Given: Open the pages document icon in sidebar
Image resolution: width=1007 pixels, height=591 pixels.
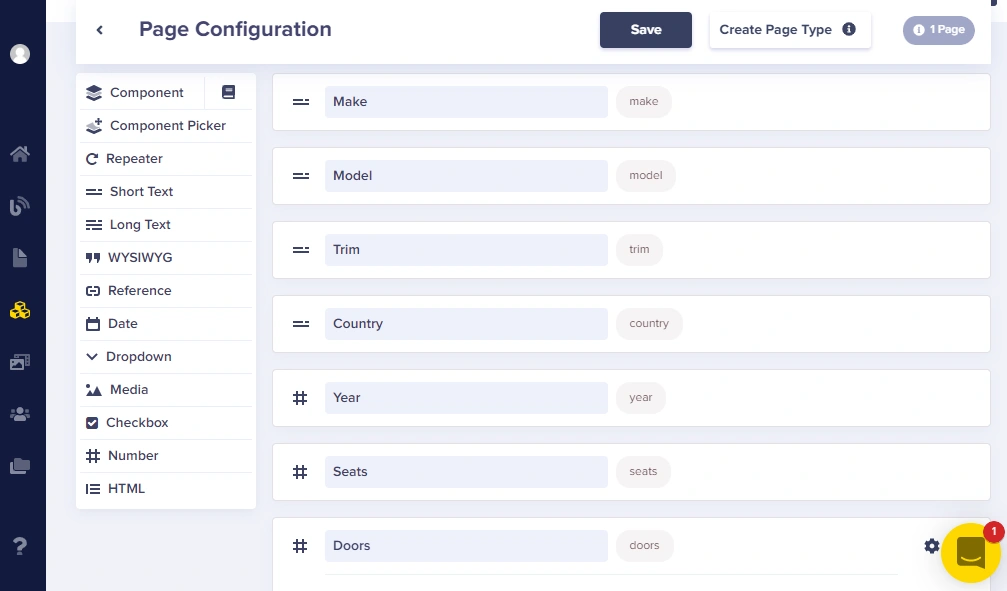Looking at the screenshot, I should [20, 258].
